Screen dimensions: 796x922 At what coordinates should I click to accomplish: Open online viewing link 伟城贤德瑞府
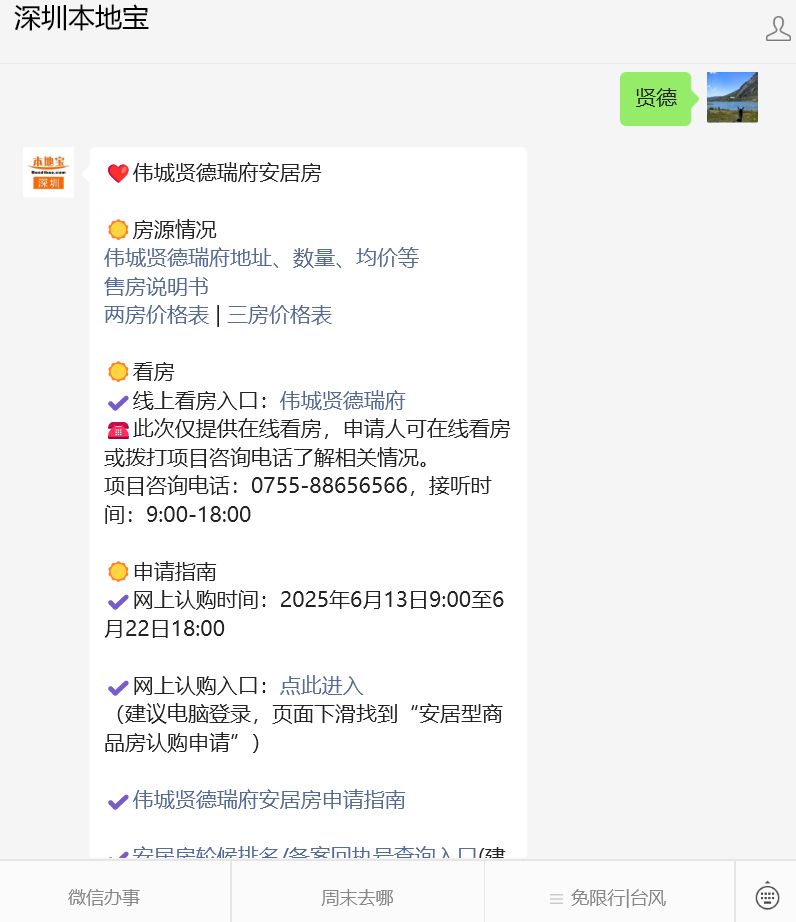coord(343,400)
